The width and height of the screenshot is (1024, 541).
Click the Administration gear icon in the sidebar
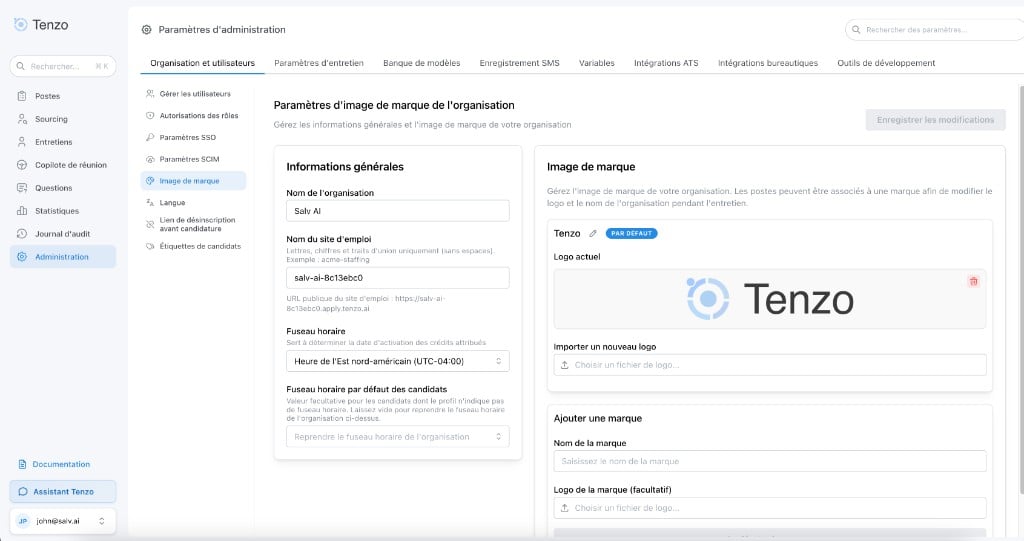tap(22, 257)
